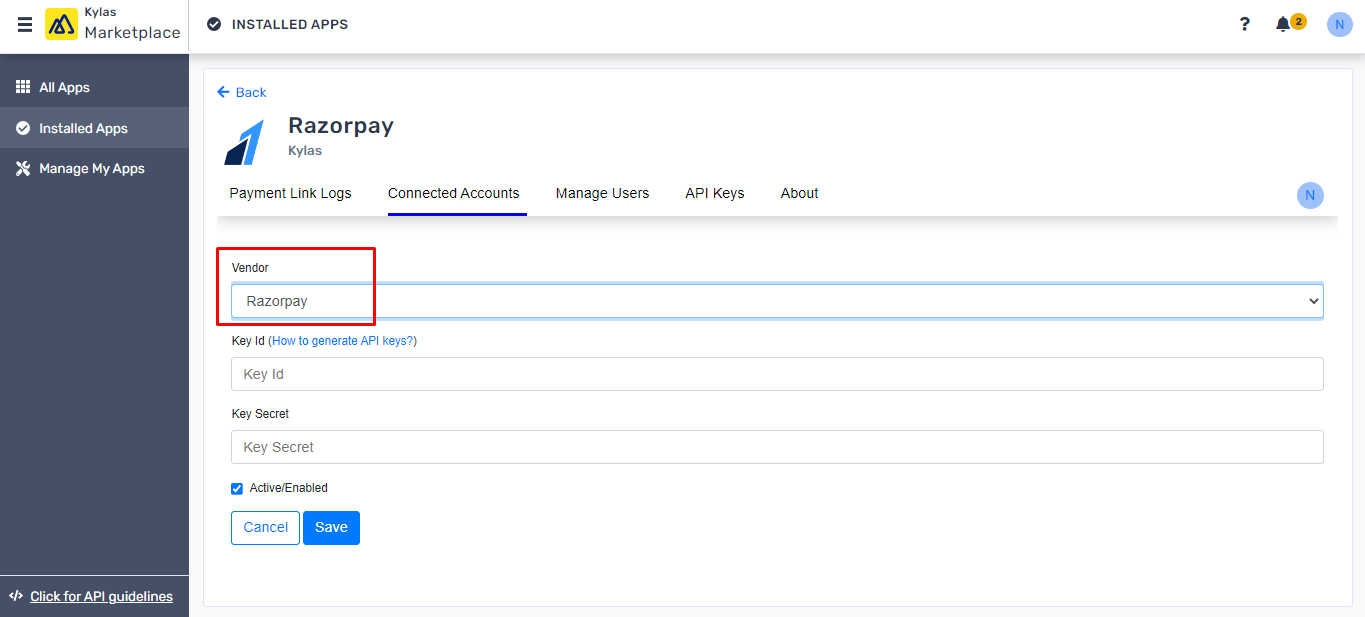Focus the Key Secret input field
Image resolution: width=1365 pixels, height=617 pixels.
click(777, 447)
